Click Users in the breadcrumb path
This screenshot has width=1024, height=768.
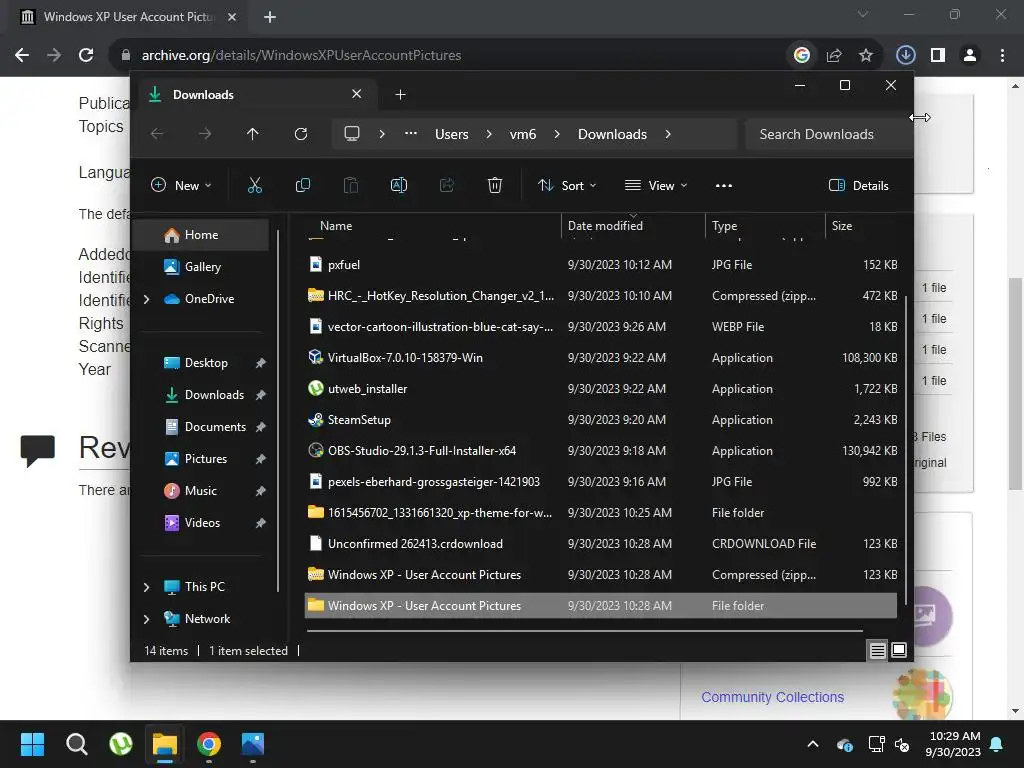pyautogui.click(x=452, y=134)
